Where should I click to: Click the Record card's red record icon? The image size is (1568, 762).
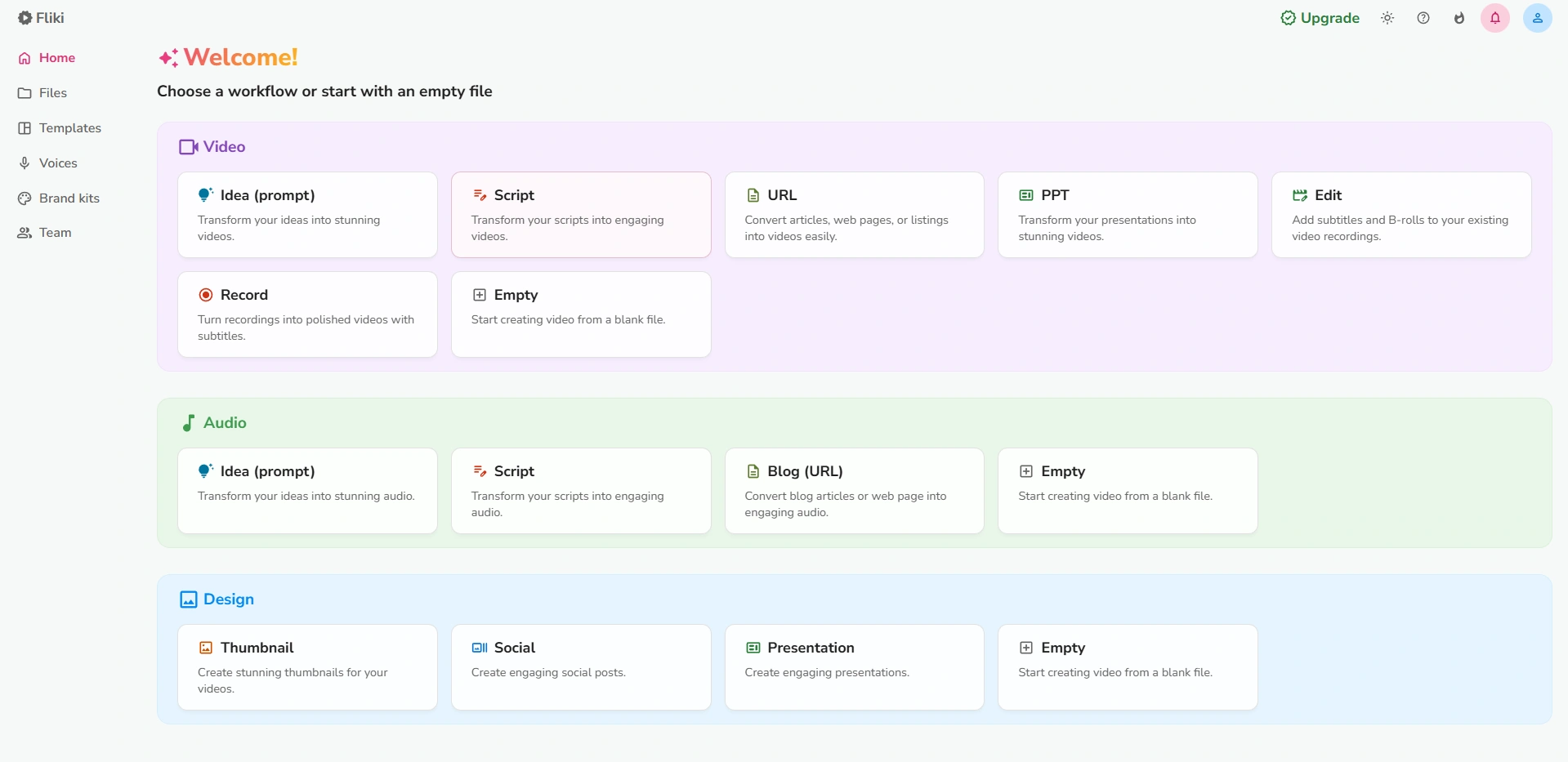(x=206, y=295)
